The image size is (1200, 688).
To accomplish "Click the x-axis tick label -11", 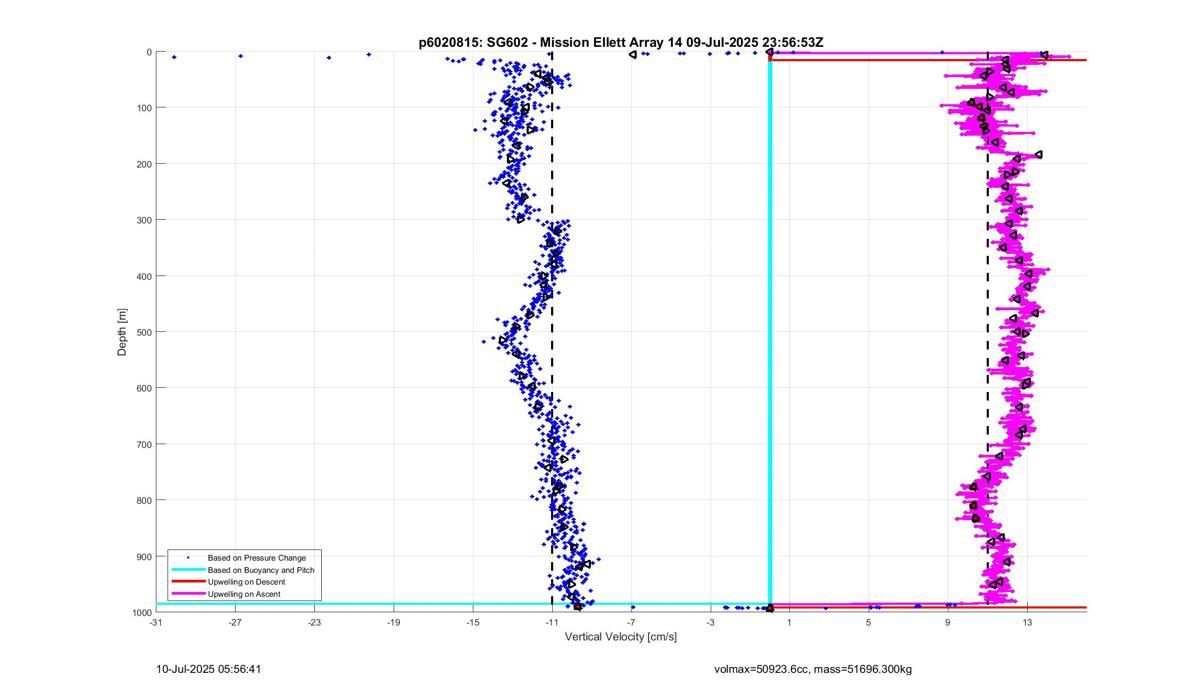I will click(552, 623).
